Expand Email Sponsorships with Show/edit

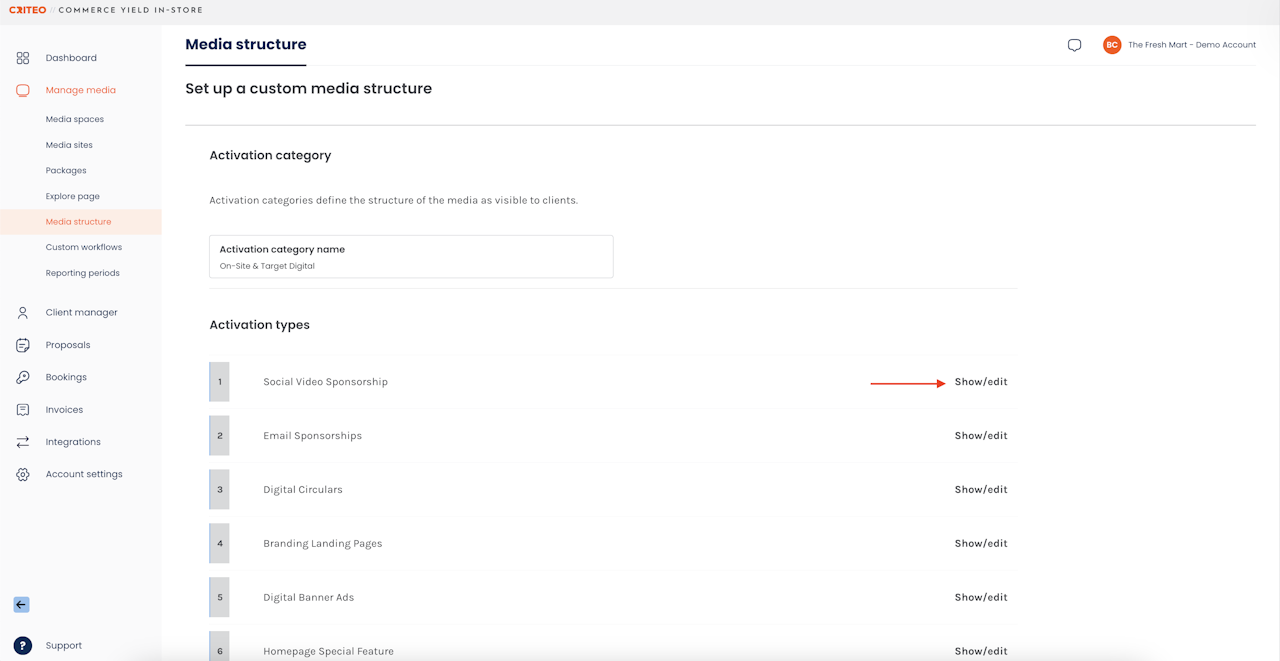pyautogui.click(x=980, y=436)
